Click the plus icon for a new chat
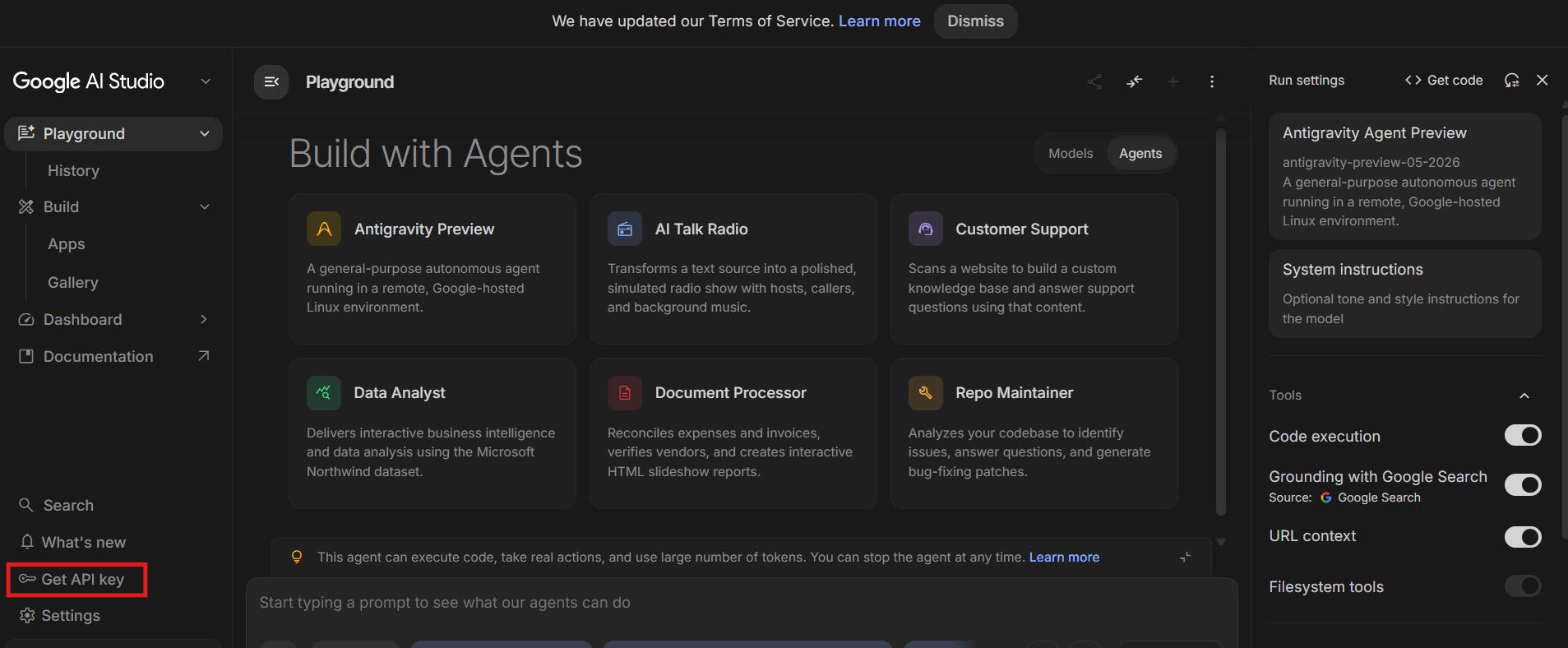This screenshot has height=648, width=1568. [1173, 81]
